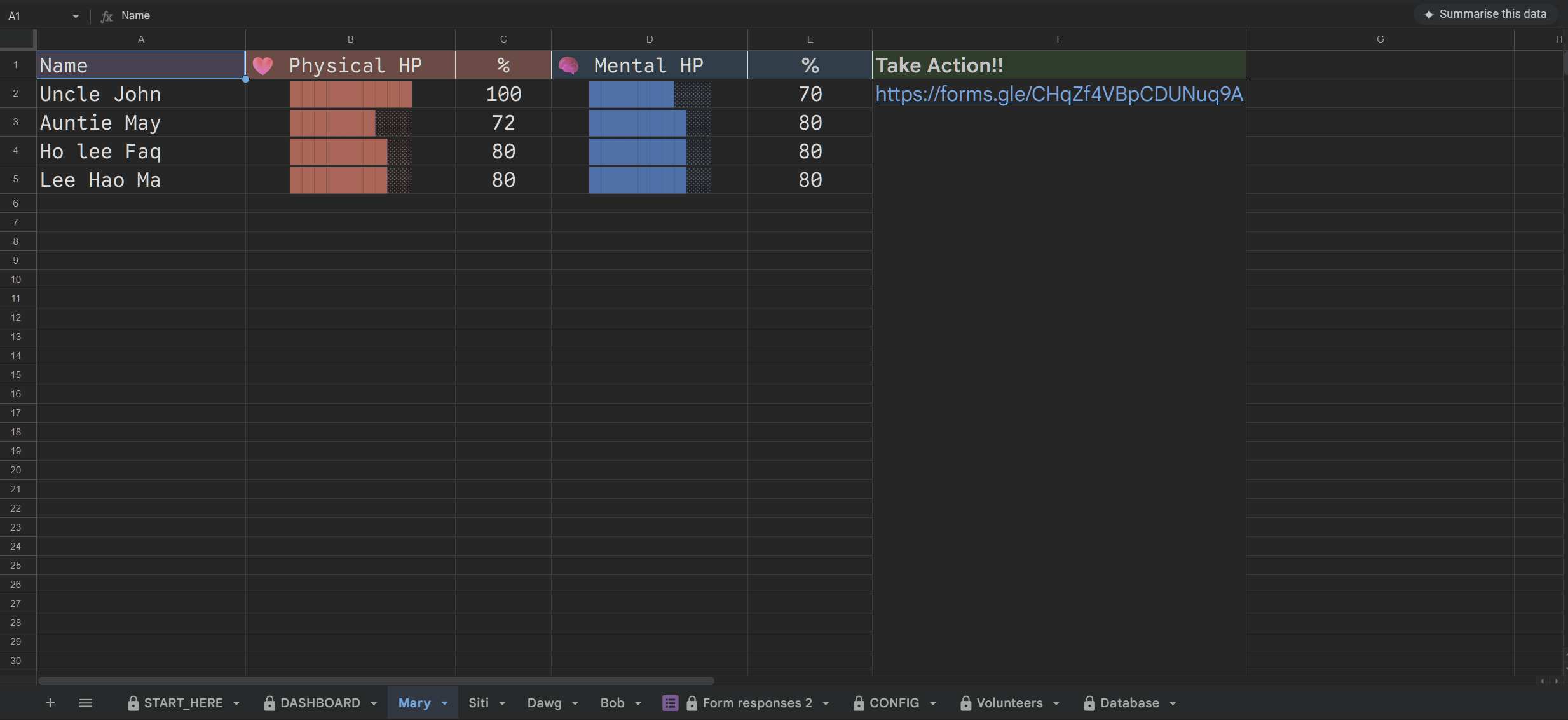
Task: Select the column F header
Action: coord(1059,39)
